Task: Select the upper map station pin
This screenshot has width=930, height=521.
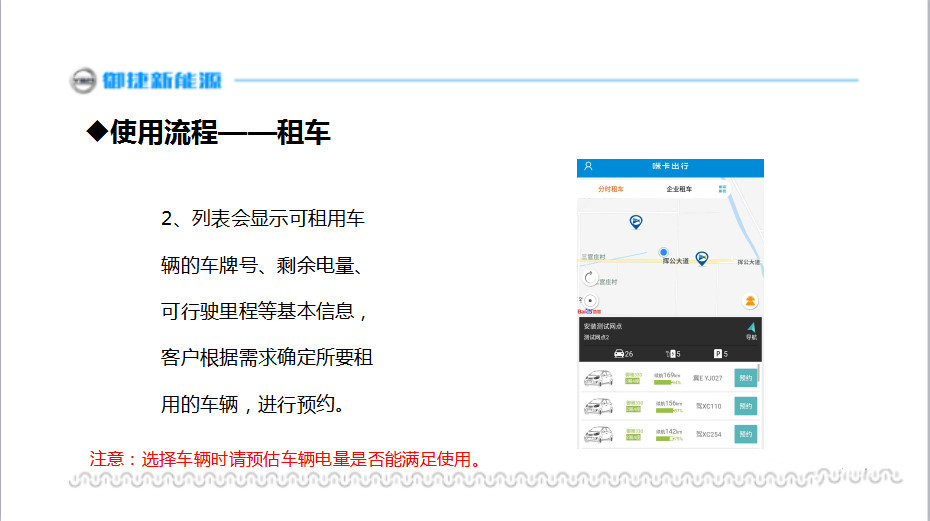Action: (x=636, y=222)
